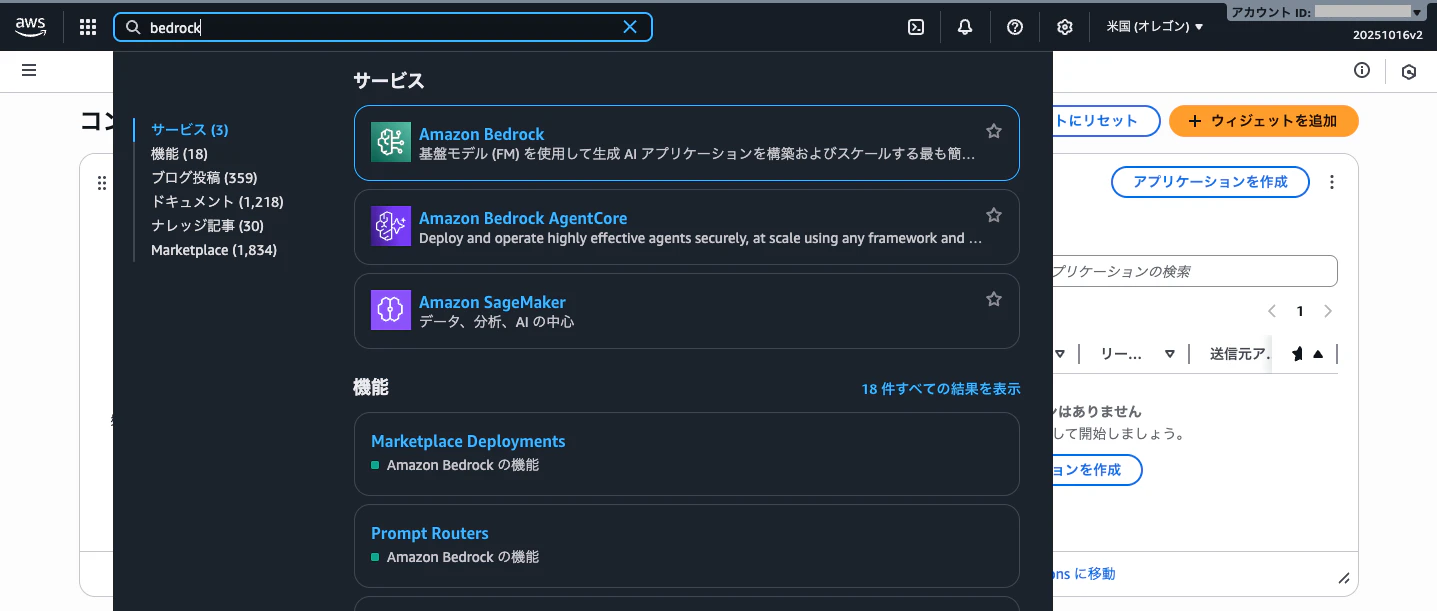Open the notifications bell
1437x611 pixels.
[x=965, y=27]
